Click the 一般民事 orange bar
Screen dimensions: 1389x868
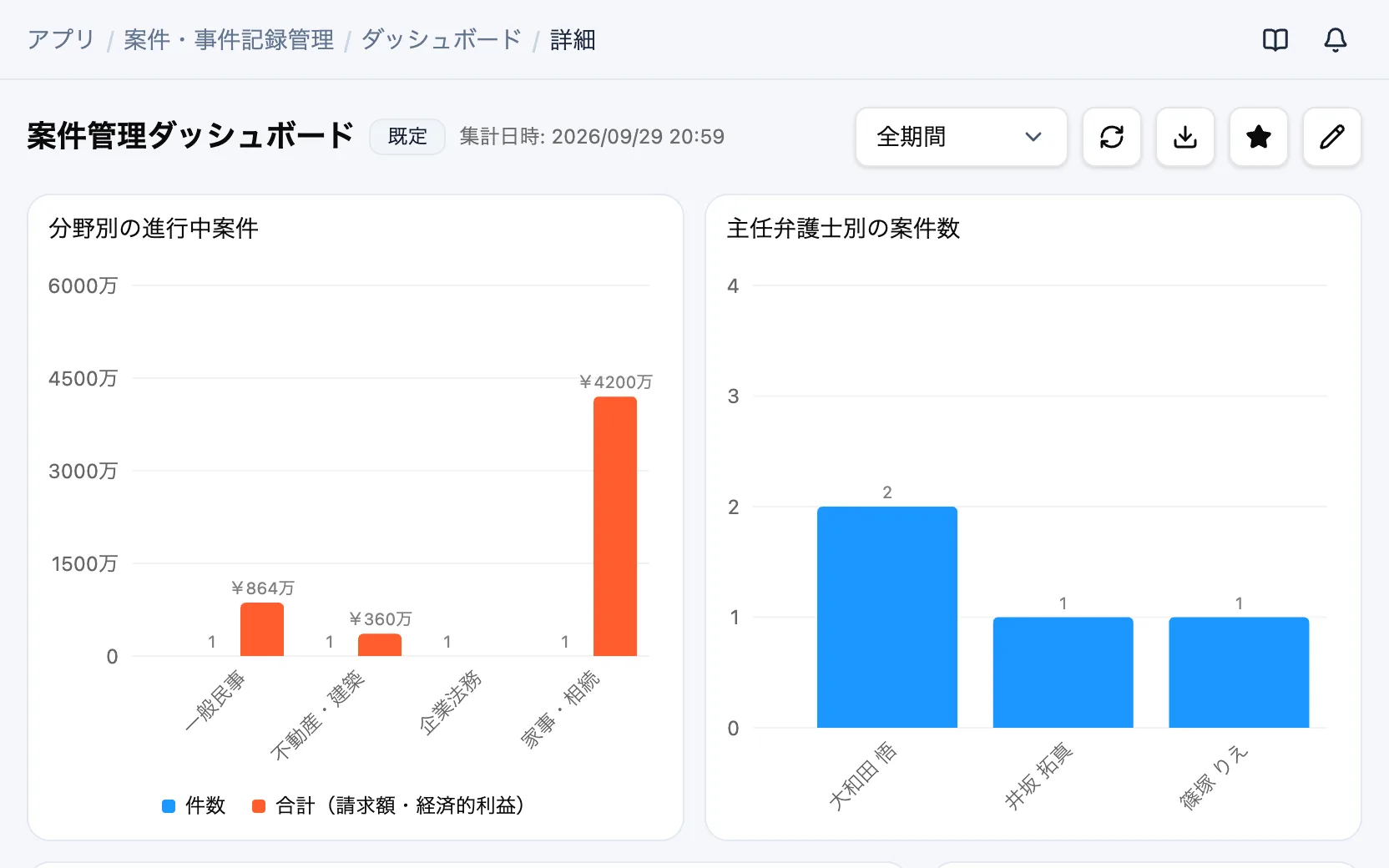(262, 629)
